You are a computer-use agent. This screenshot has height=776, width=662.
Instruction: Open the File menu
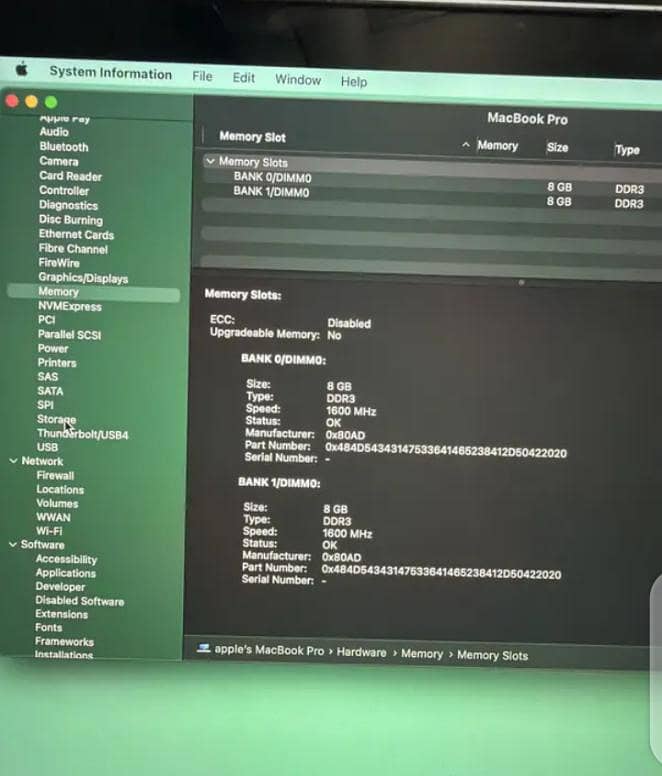click(202, 76)
